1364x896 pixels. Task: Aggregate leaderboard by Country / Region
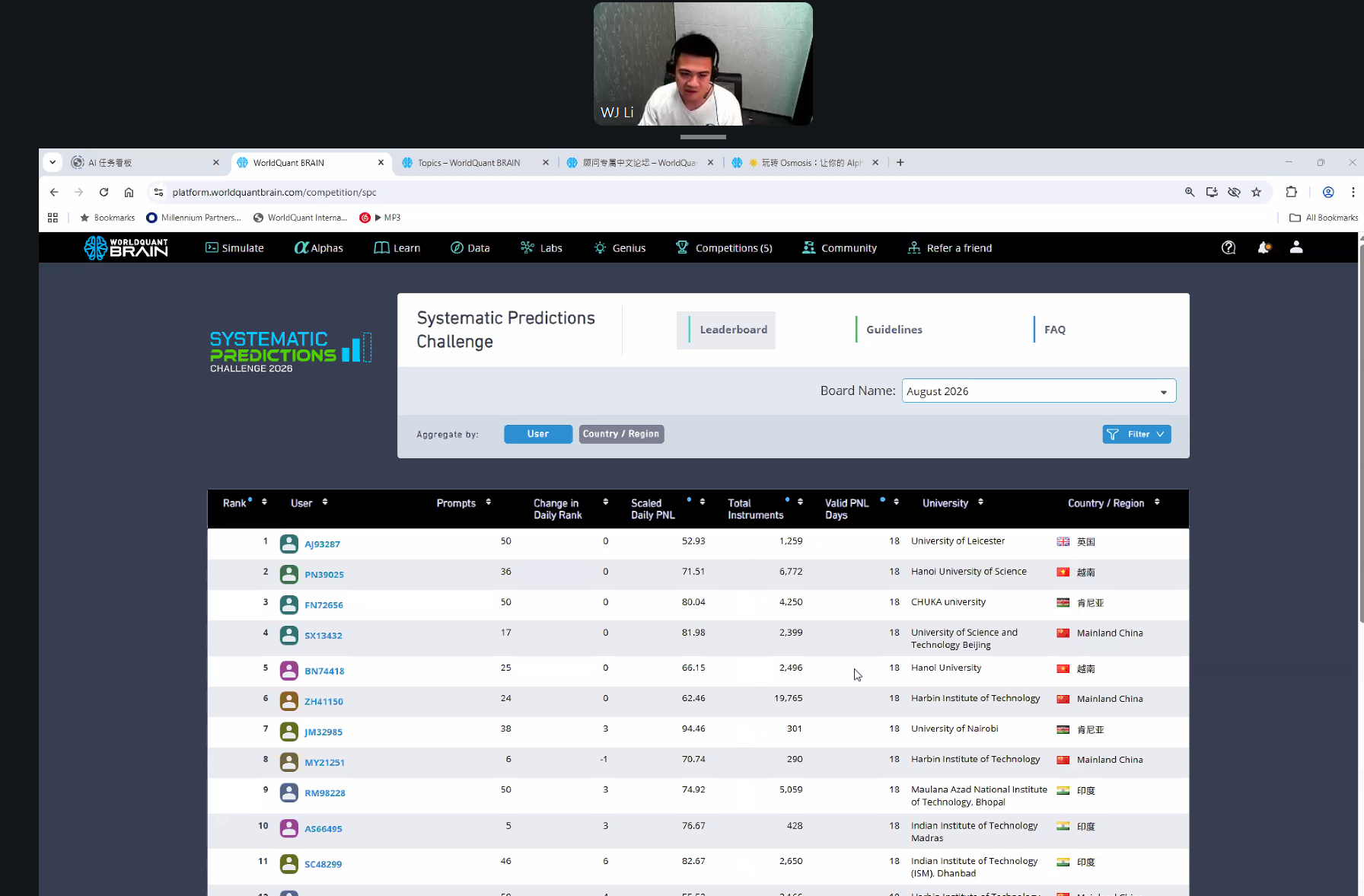click(621, 434)
